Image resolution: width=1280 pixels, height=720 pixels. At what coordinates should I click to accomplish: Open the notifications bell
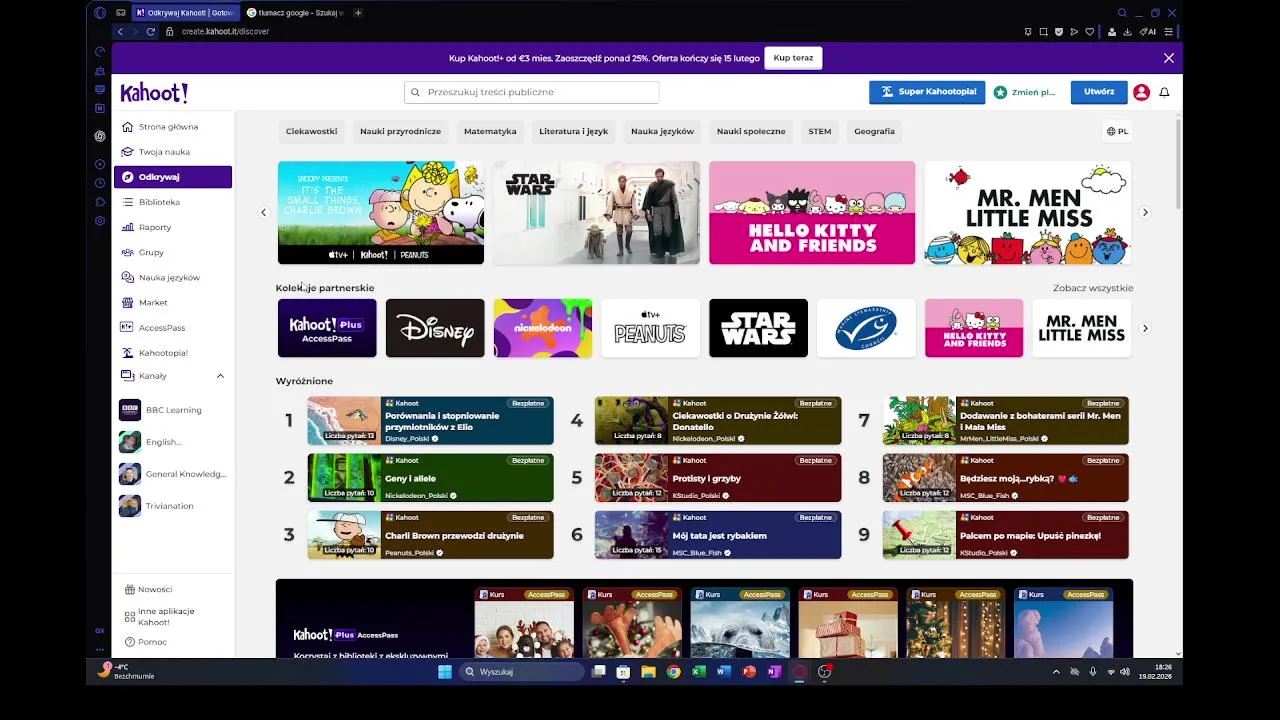click(x=1164, y=92)
